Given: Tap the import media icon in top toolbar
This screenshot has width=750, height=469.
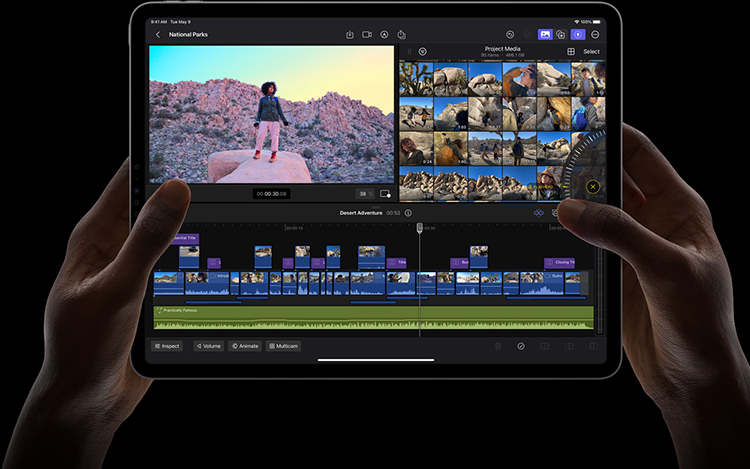Looking at the screenshot, I should click(350, 34).
